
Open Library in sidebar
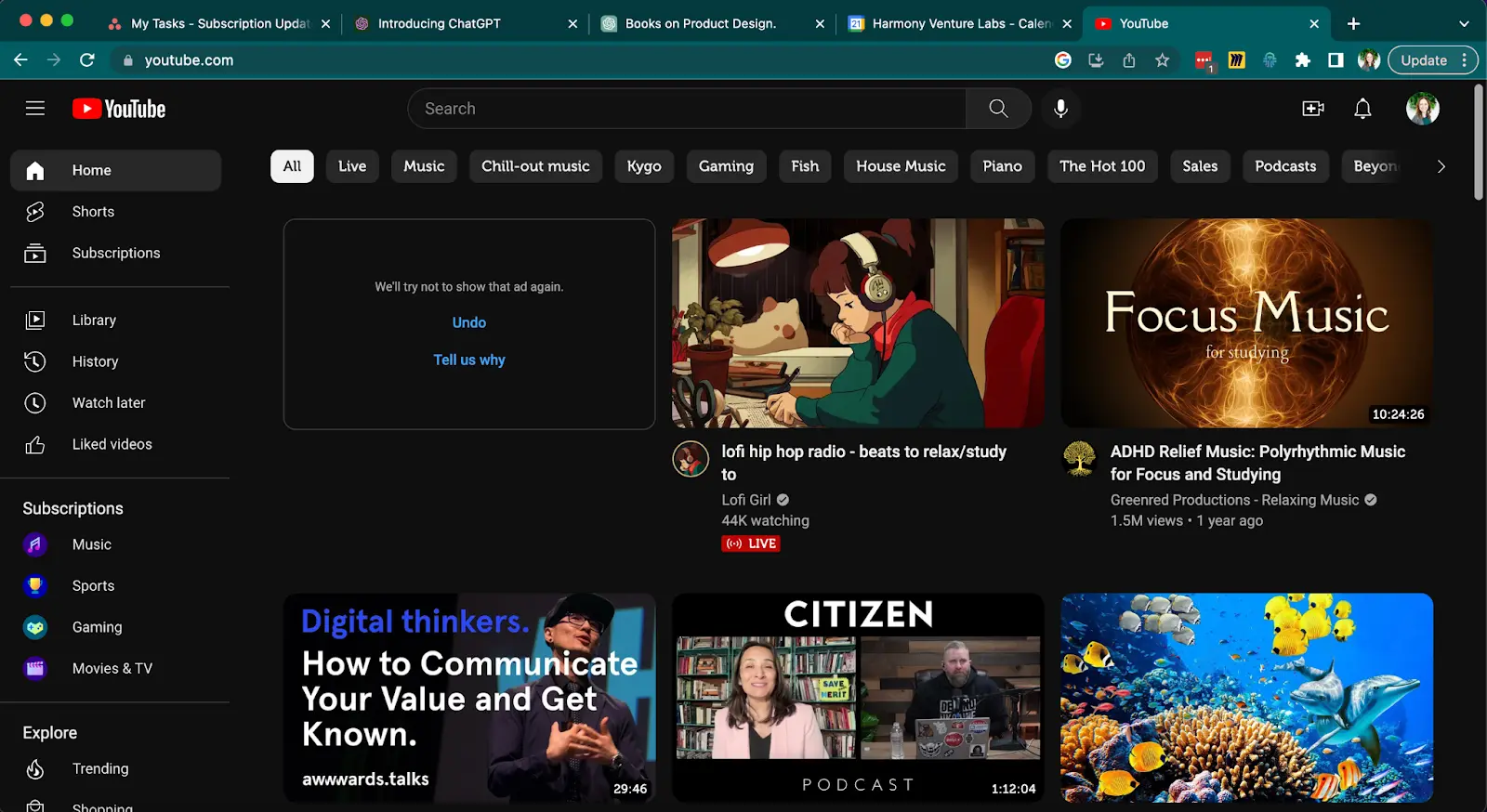click(115, 321)
